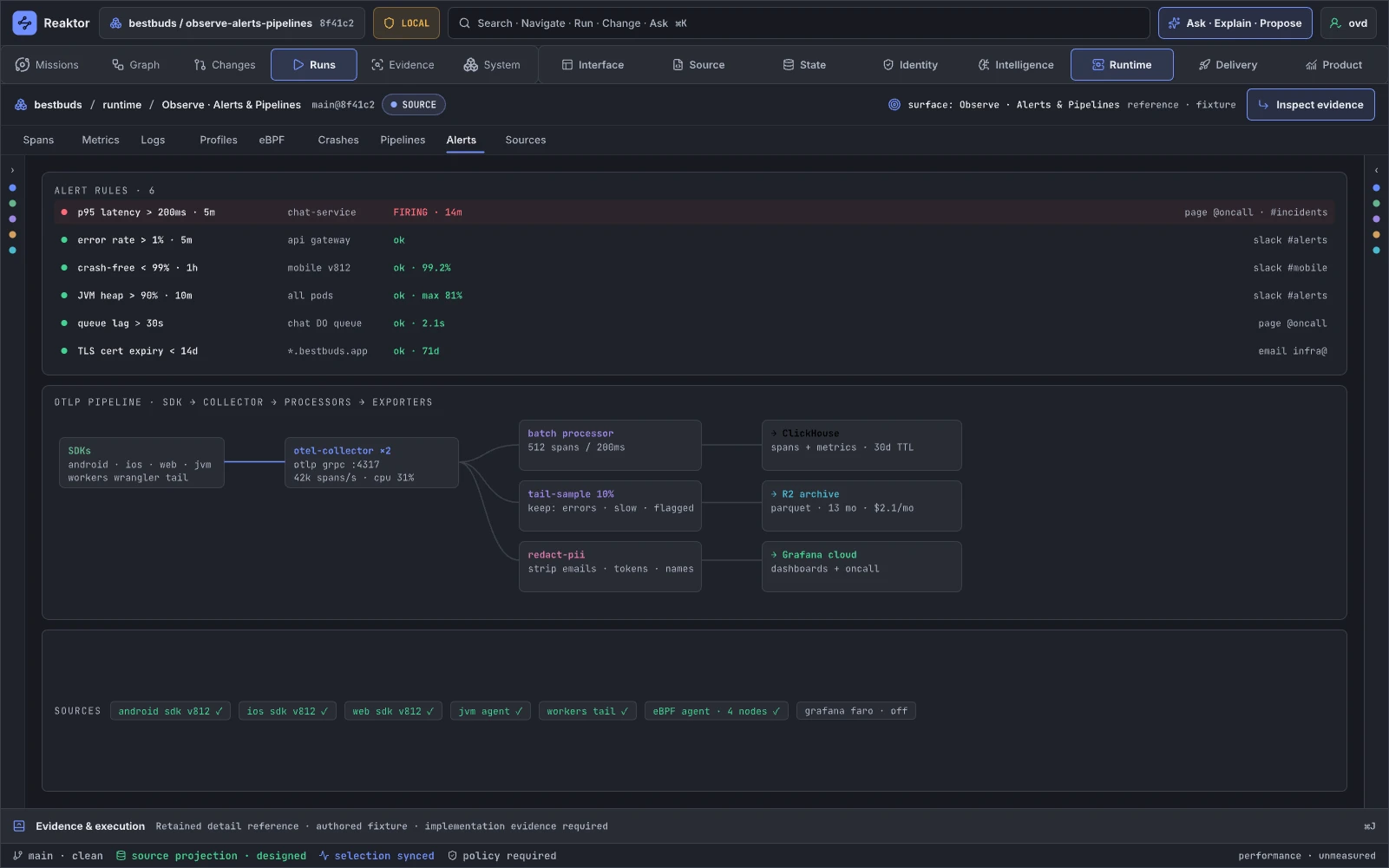Click the LOCAL environment badge
This screenshot has width=1389, height=868.
(x=406, y=23)
